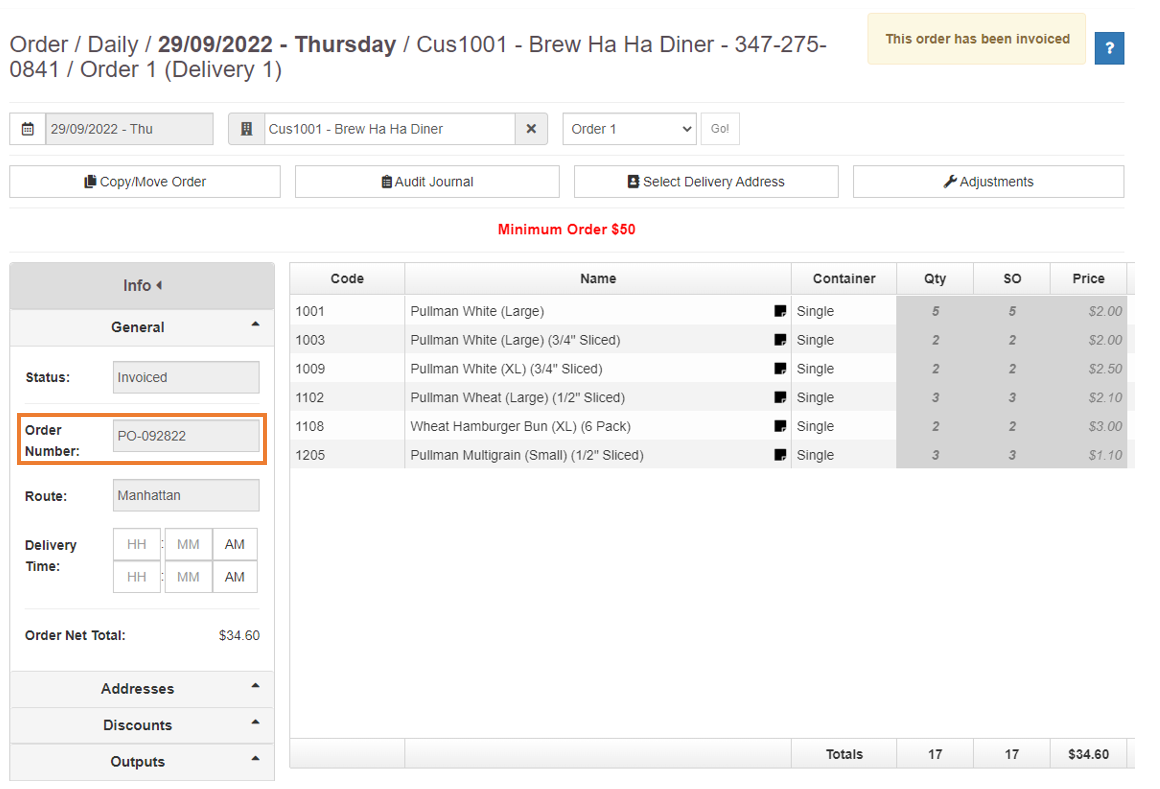Screen dimensions: 1160x789
Task: Click the first delivery time HH field
Action: click(x=137, y=544)
